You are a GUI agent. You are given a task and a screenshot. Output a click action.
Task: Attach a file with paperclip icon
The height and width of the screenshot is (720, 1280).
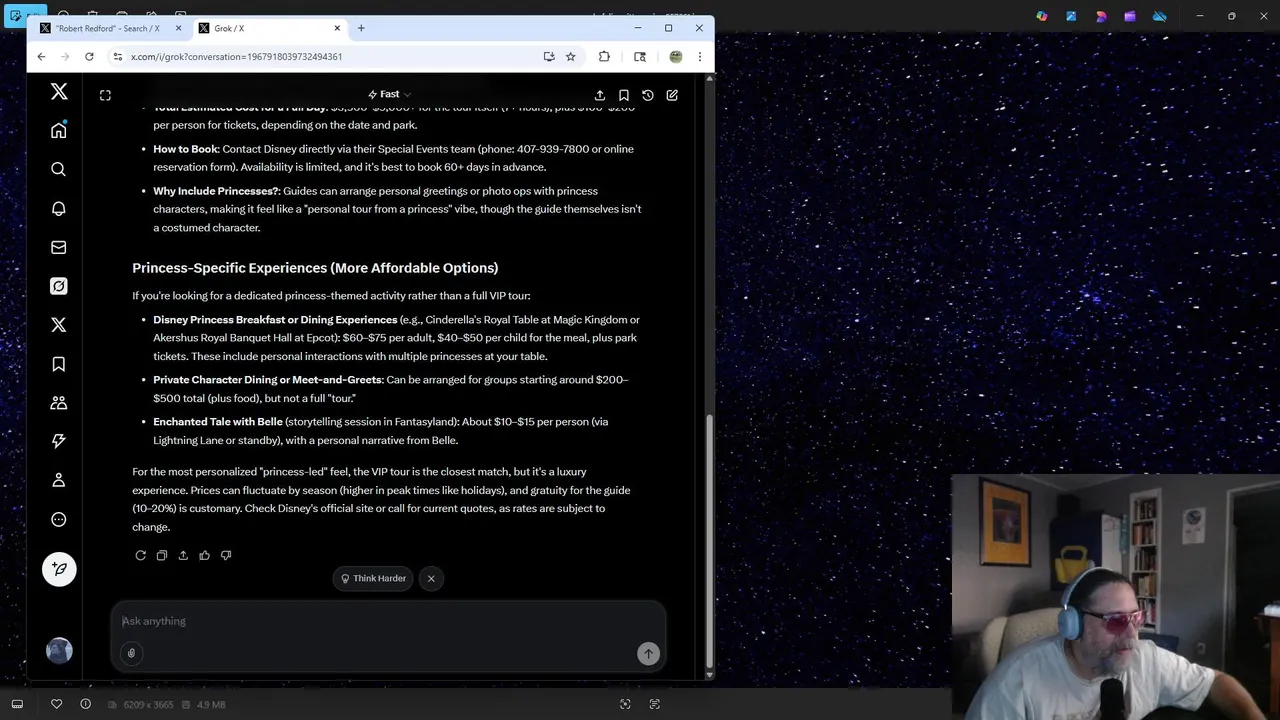tap(131, 653)
